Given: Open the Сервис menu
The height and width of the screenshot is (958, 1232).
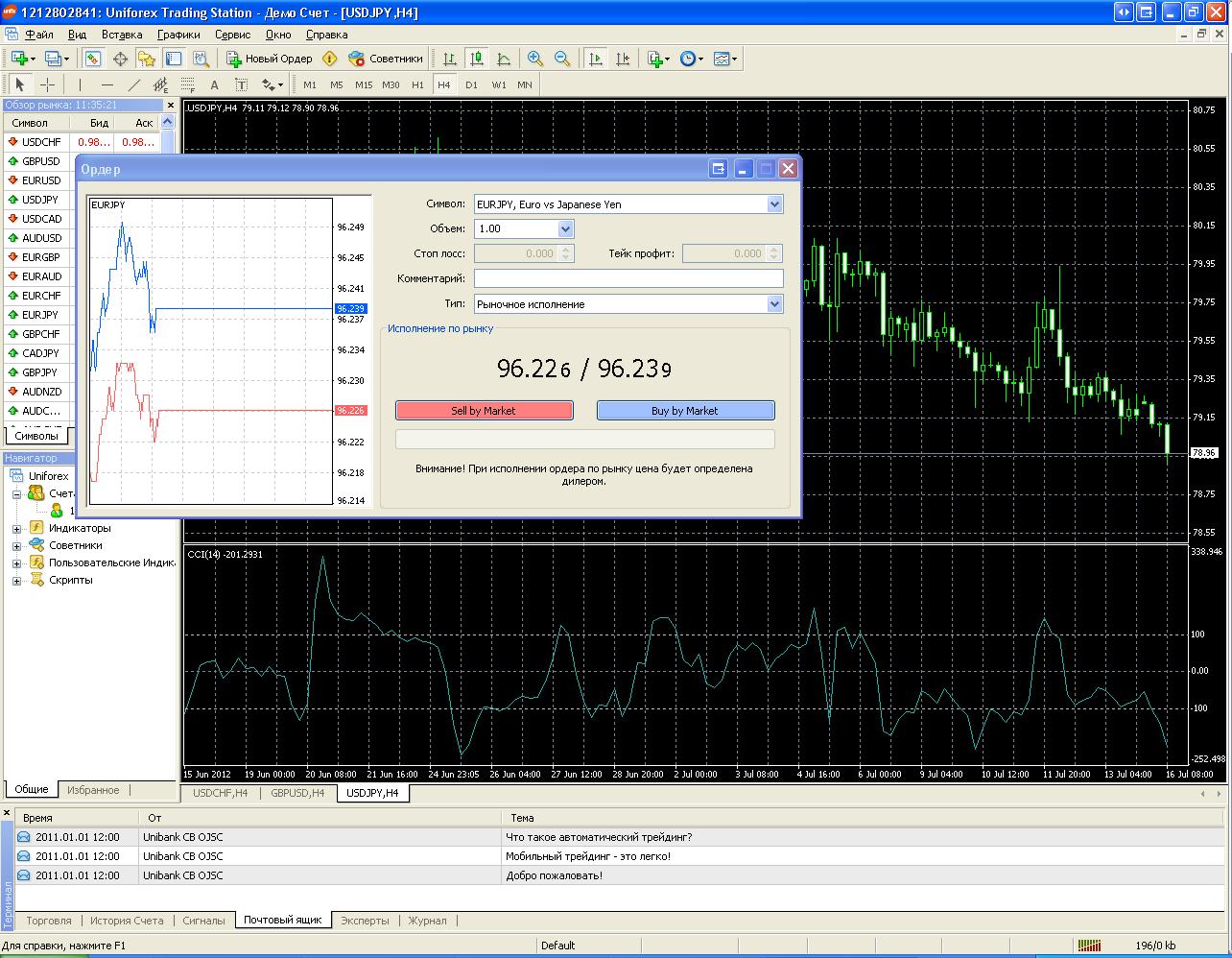Looking at the screenshot, I should (x=232, y=34).
